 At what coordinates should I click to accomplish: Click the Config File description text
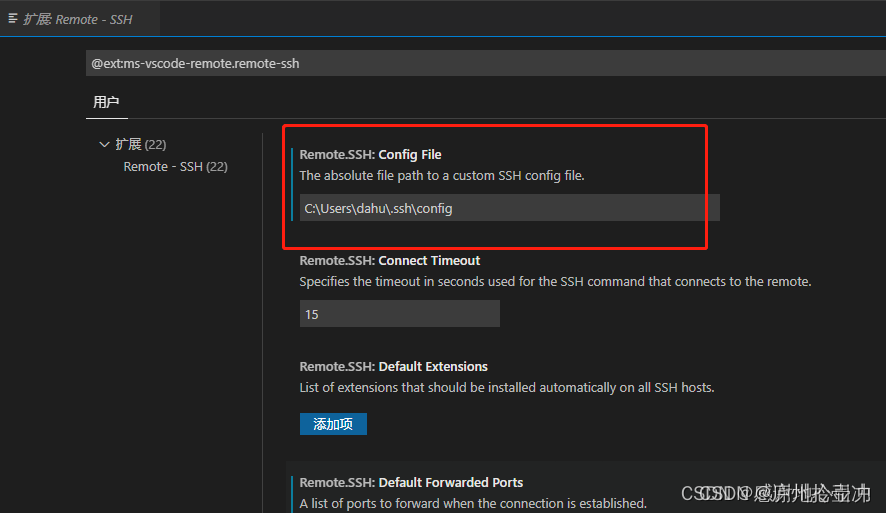441,176
